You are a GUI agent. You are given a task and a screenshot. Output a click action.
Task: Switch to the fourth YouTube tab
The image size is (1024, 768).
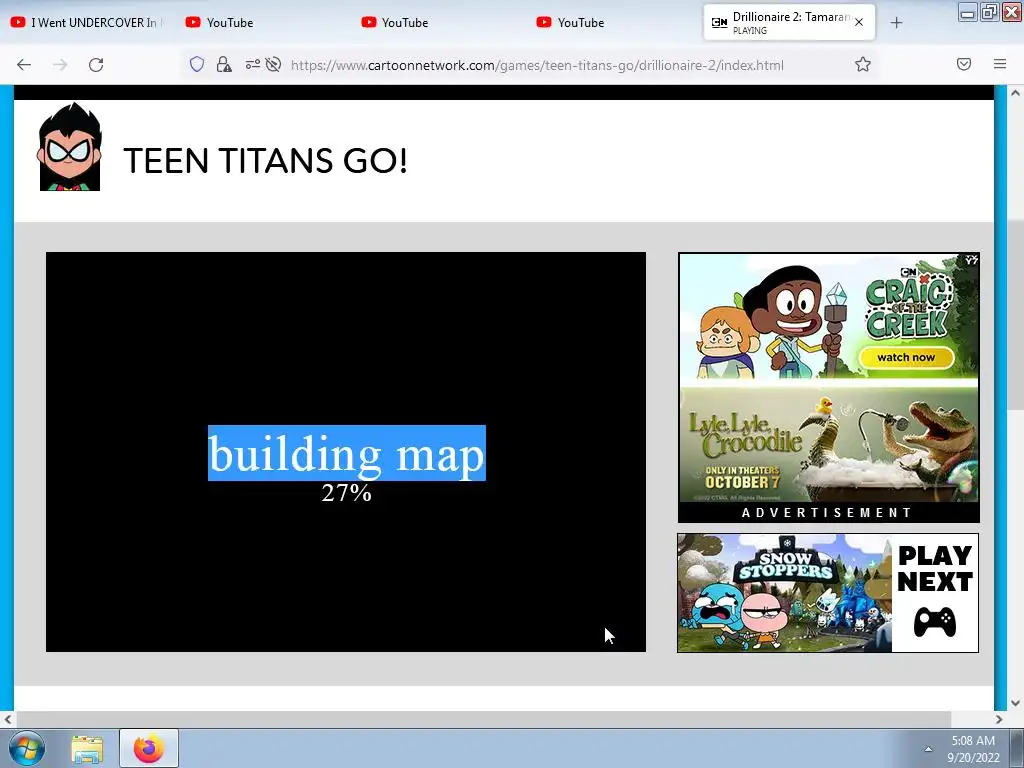613,23
